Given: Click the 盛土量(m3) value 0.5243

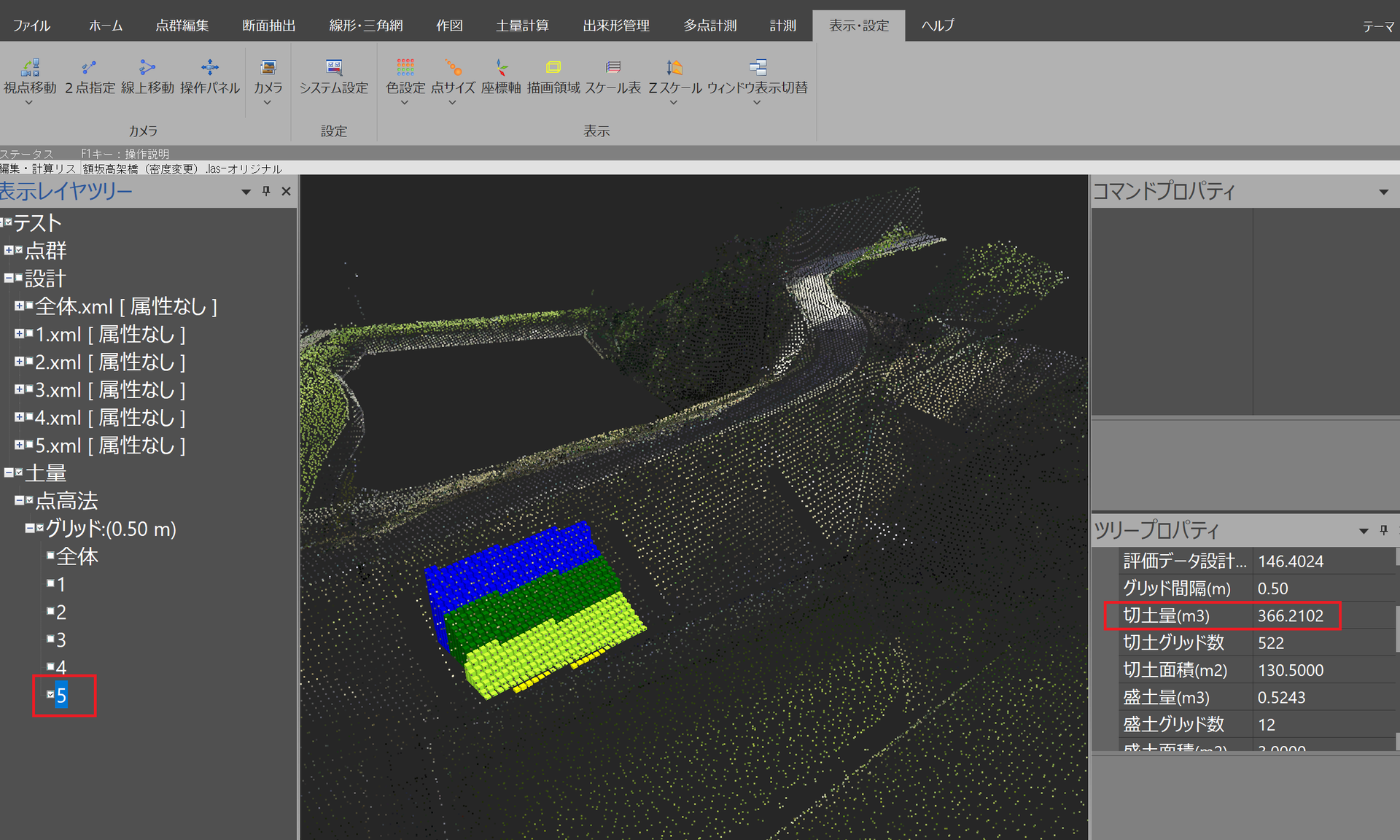Looking at the screenshot, I should (1281, 697).
